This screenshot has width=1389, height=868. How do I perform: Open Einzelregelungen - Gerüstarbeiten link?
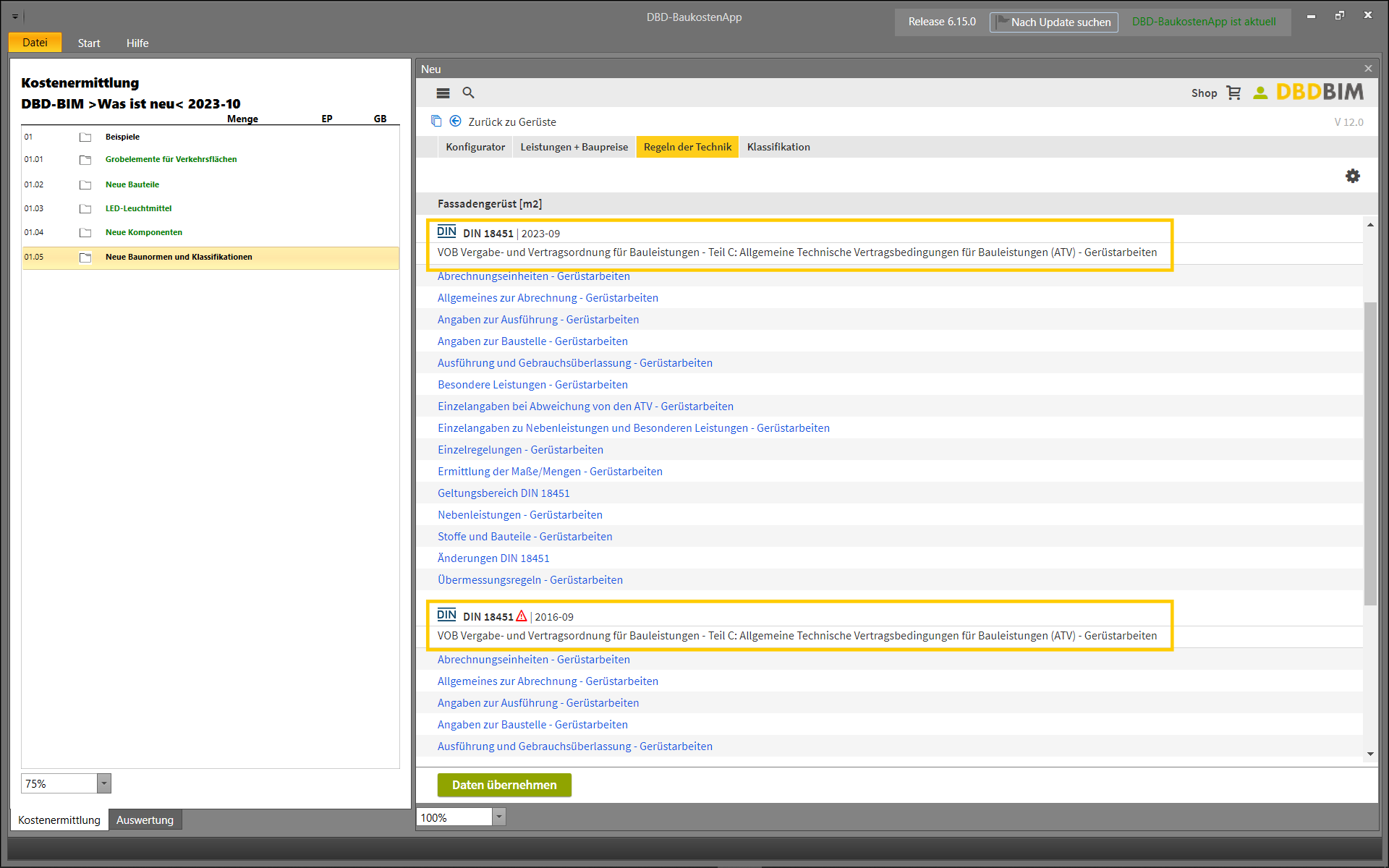[x=520, y=450]
